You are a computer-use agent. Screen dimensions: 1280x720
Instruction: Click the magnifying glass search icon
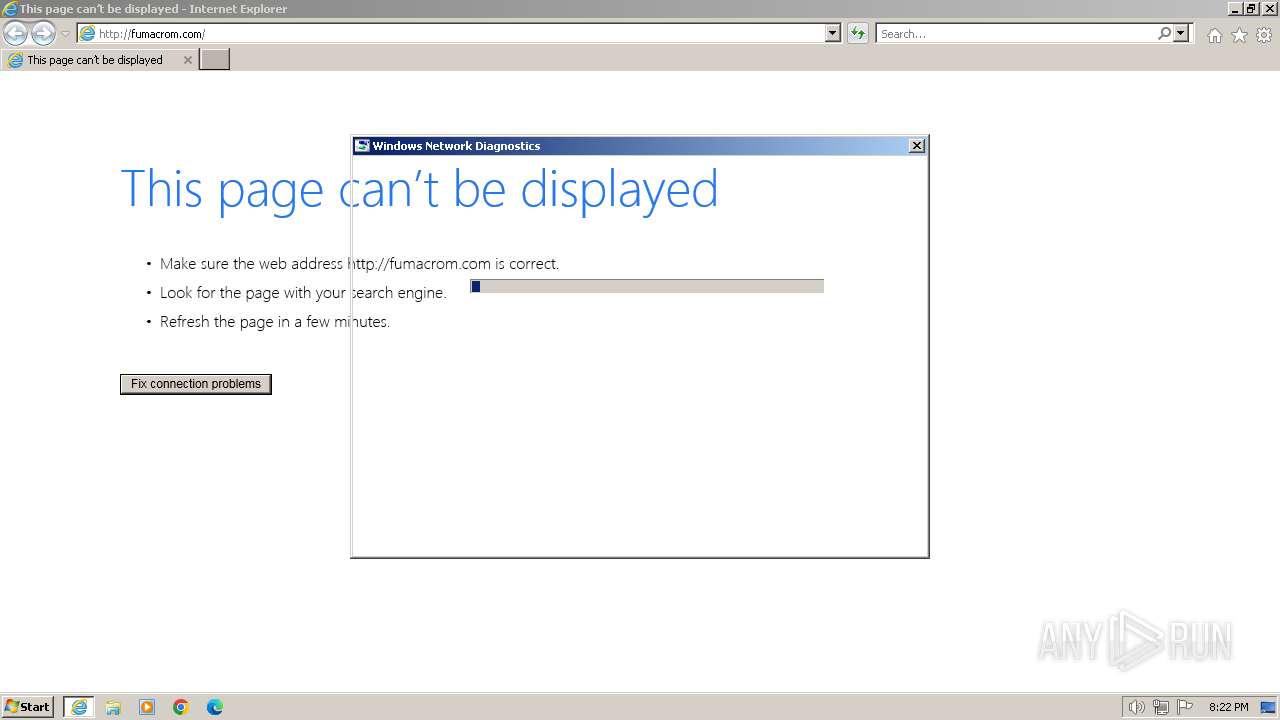[x=1164, y=34]
